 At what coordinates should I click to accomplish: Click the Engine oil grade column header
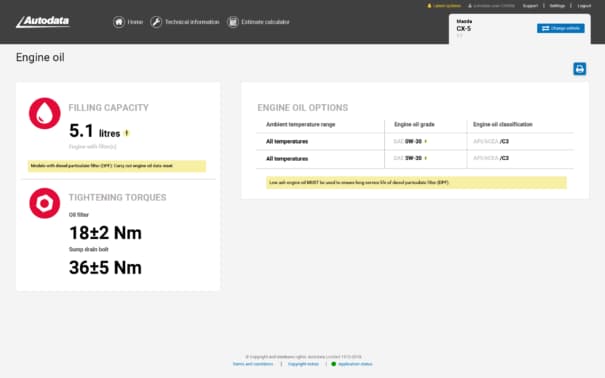click(414, 124)
